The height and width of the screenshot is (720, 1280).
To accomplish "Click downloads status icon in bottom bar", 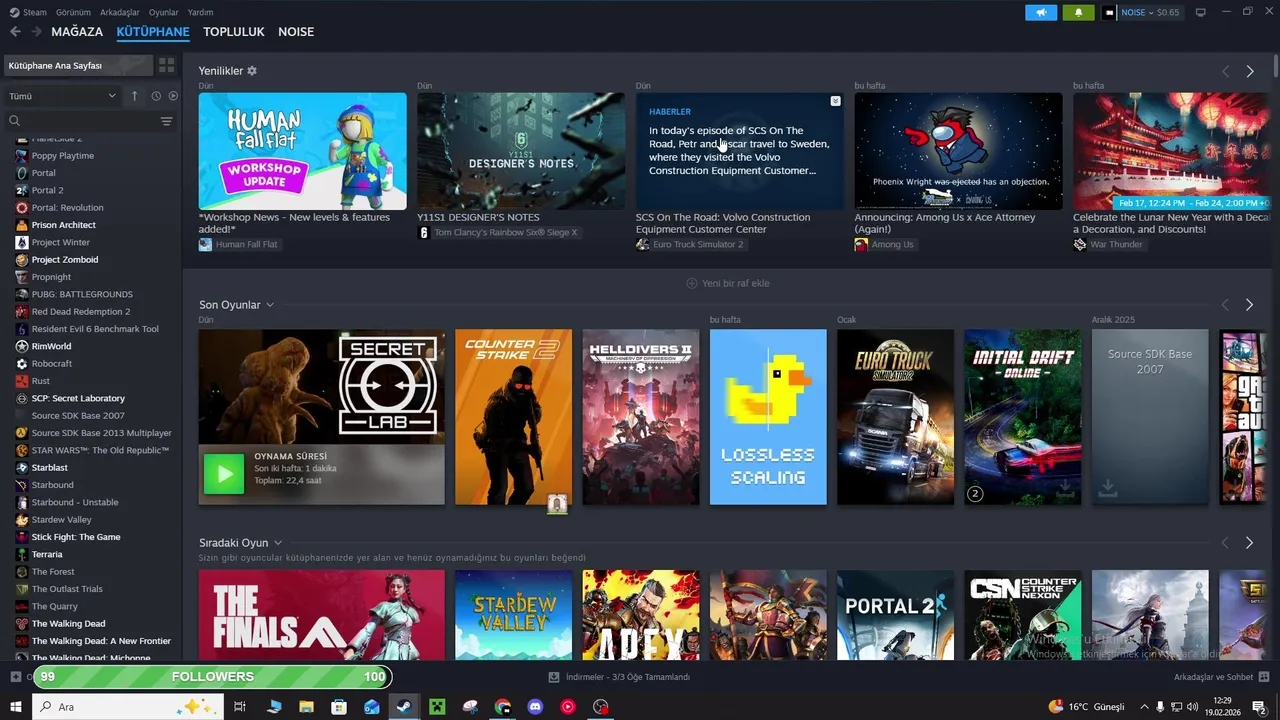I will click(554, 677).
